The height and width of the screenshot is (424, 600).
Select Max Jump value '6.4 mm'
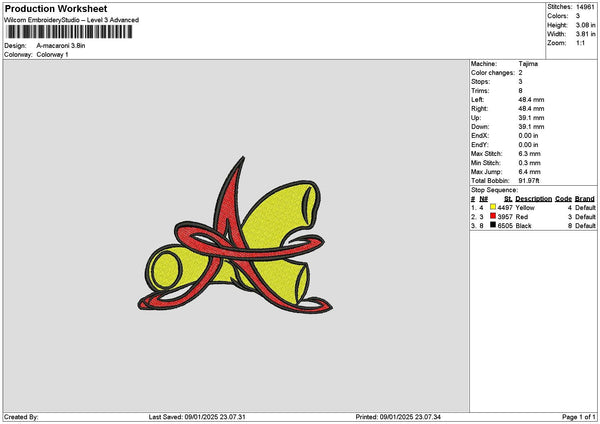(530, 172)
